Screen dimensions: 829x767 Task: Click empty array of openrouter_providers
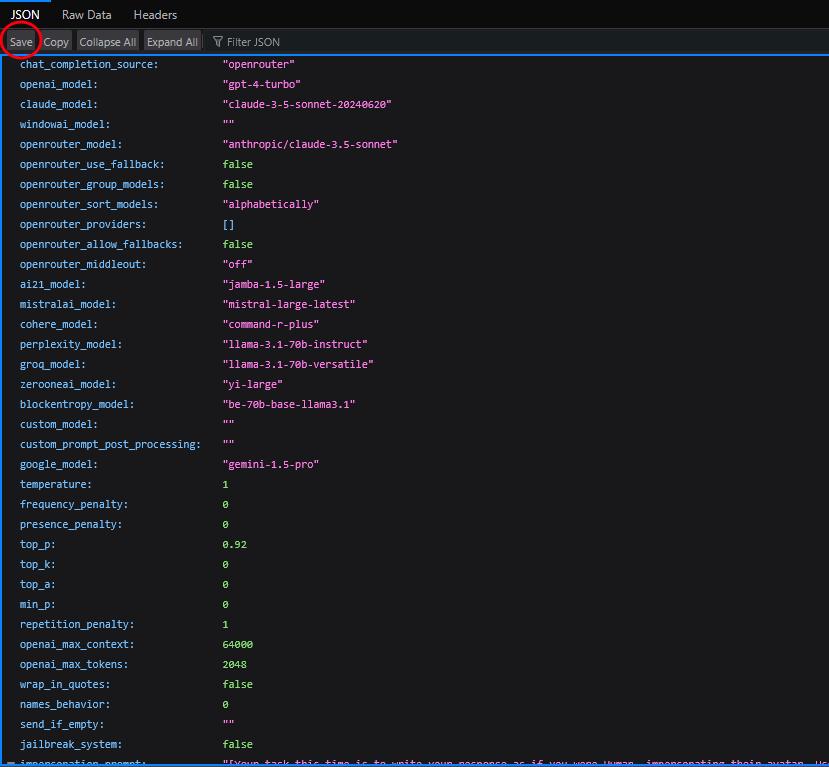click(x=228, y=225)
